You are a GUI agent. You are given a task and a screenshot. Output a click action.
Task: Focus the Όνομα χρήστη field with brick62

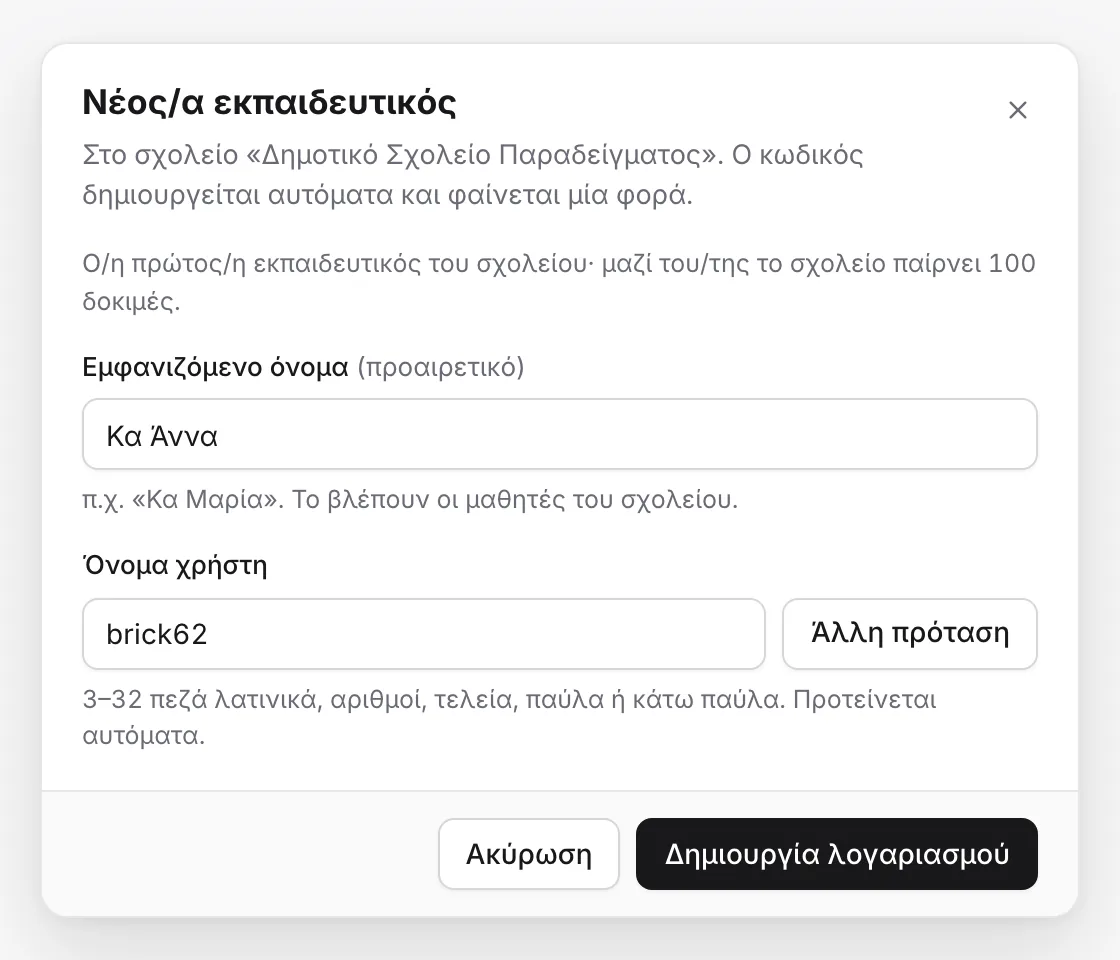point(424,634)
